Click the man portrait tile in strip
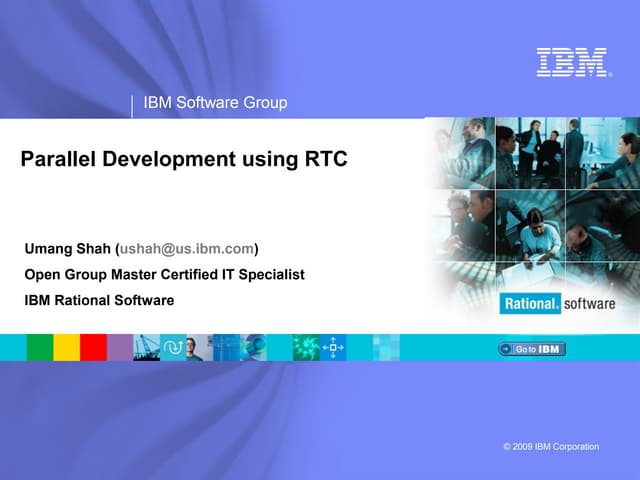The width and height of the screenshot is (640, 480). point(196,347)
